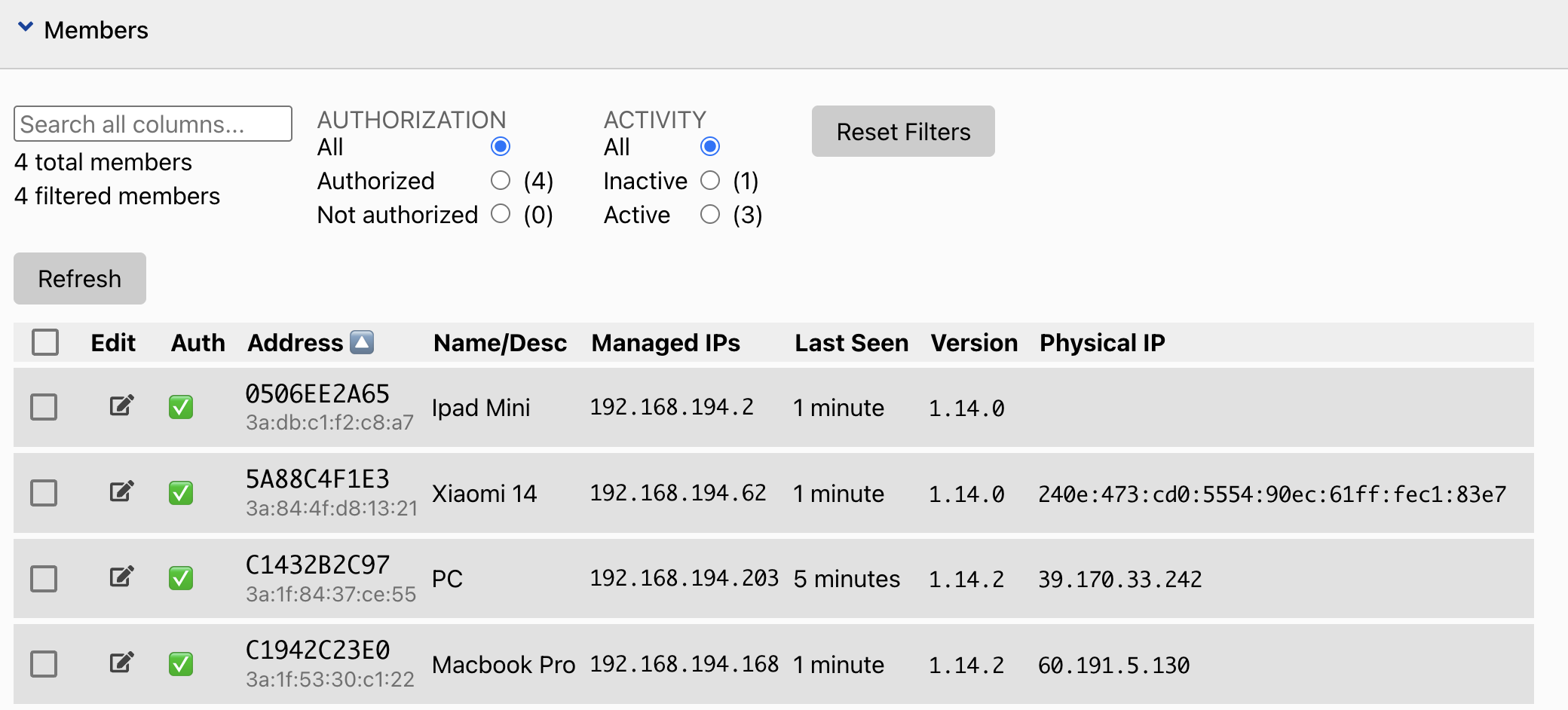The image size is (1568, 710).
Task: Select the Authorized radio button
Action: pyautogui.click(x=501, y=180)
